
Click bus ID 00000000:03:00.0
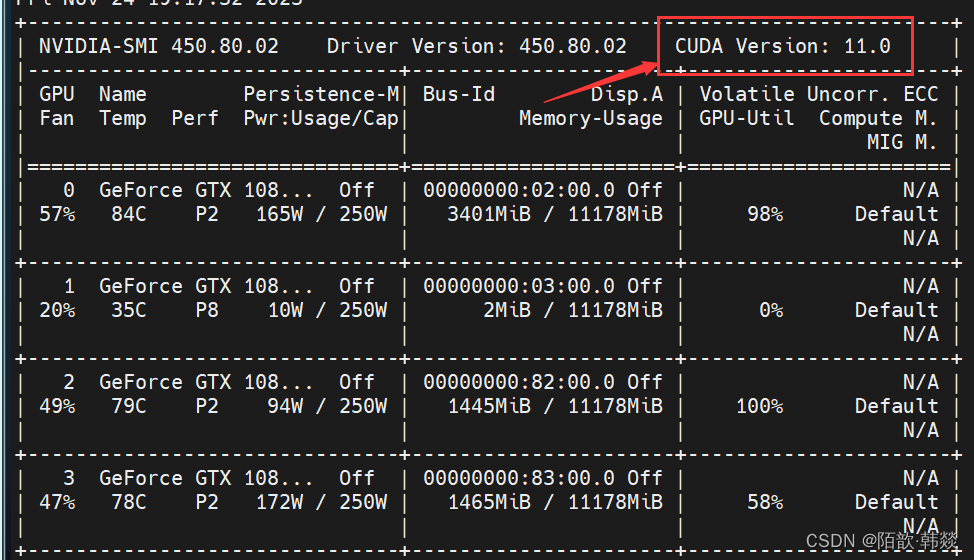click(519, 286)
